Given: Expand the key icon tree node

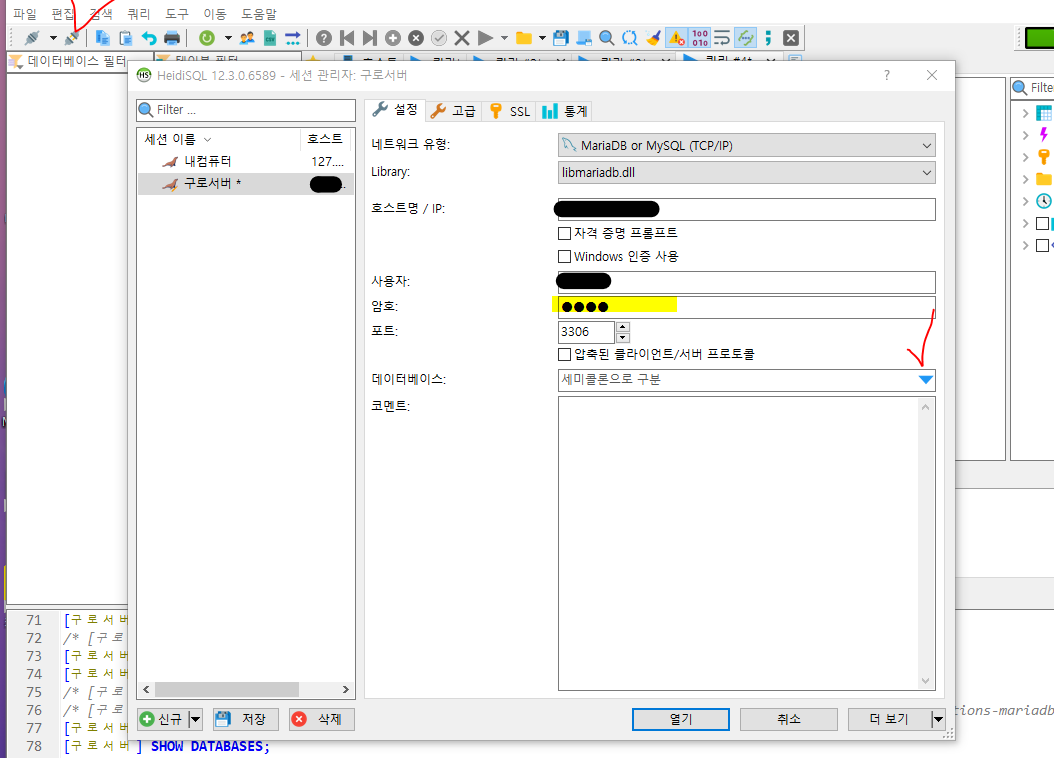Looking at the screenshot, I should pos(1025,157).
